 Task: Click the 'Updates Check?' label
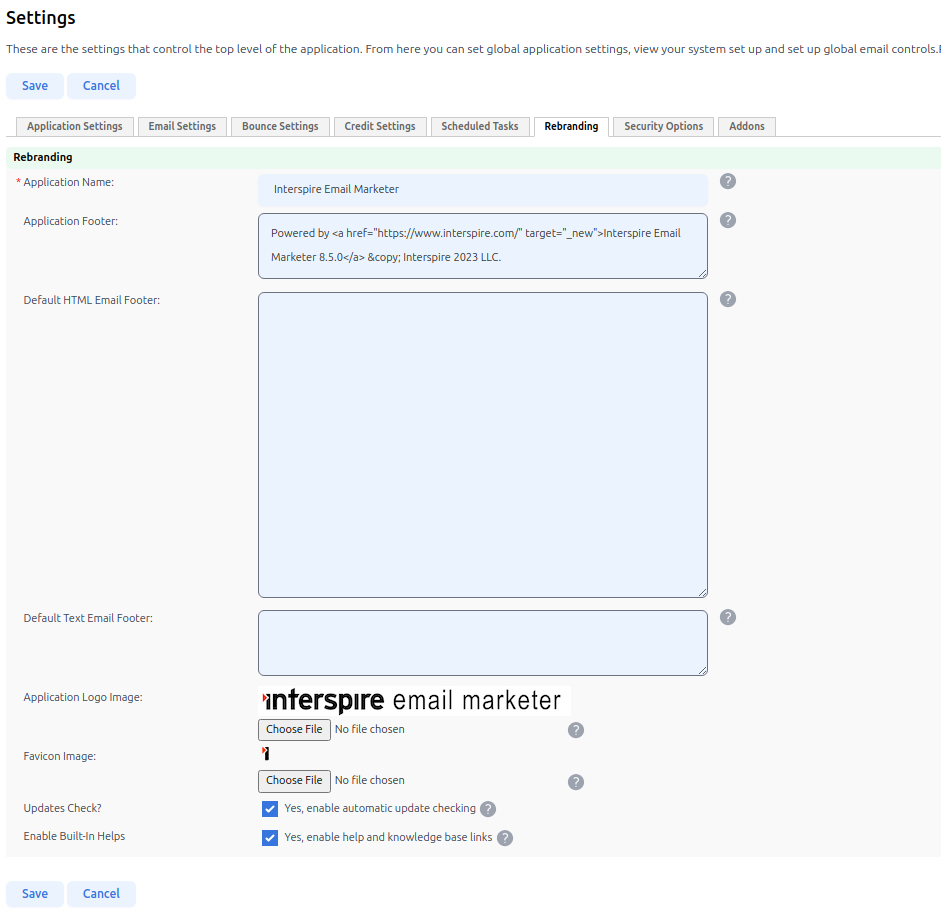(62, 808)
